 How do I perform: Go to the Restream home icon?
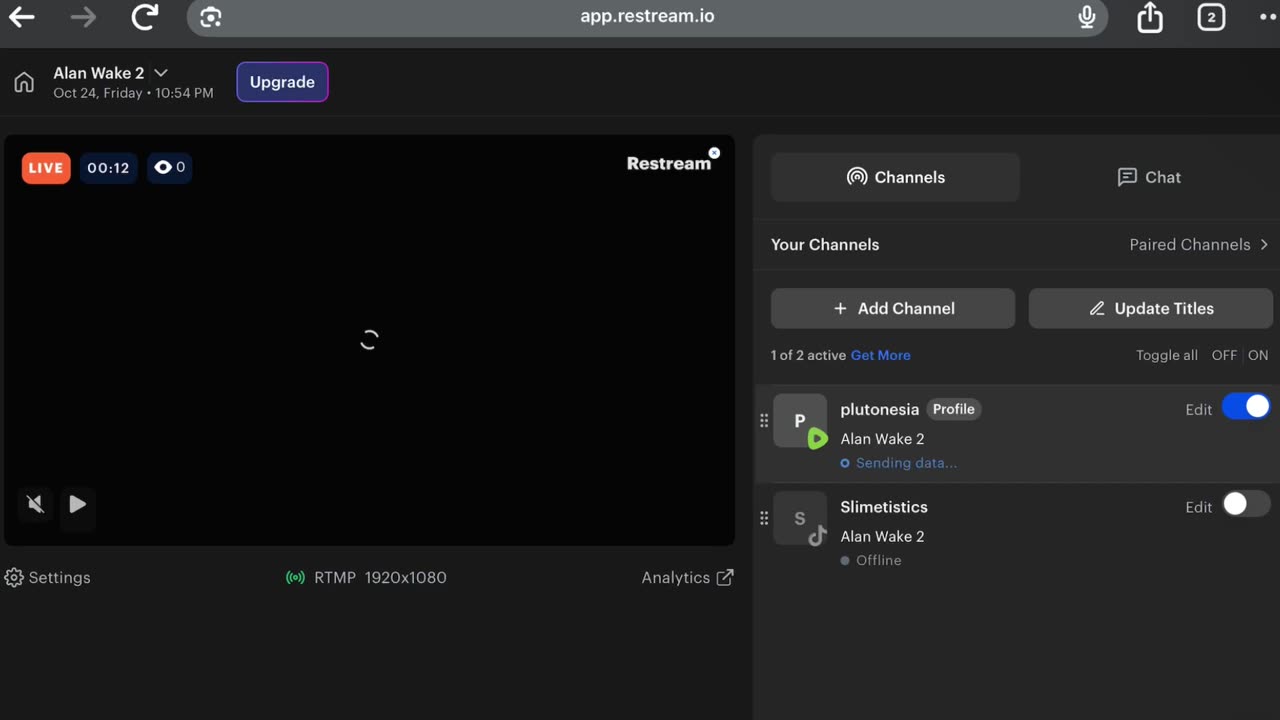pyautogui.click(x=24, y=82)
